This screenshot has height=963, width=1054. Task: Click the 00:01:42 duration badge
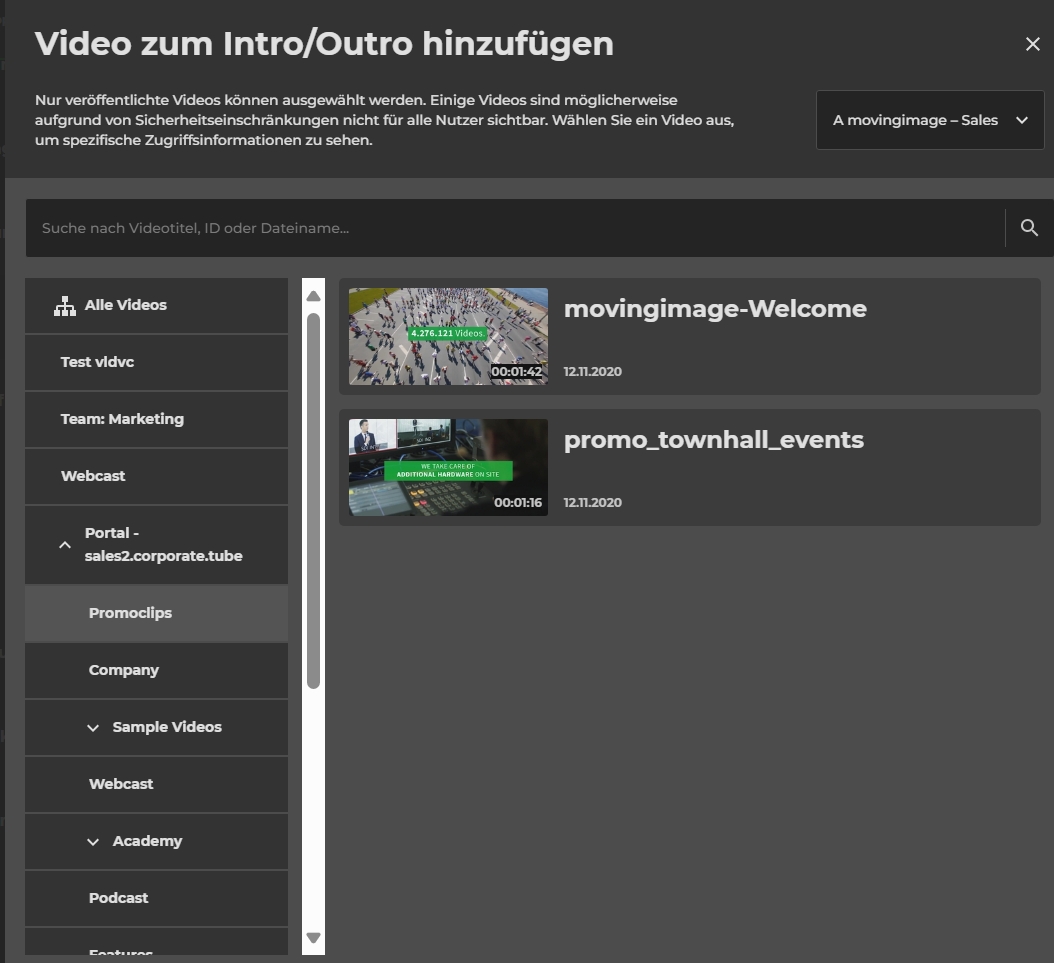(x=516, y=372)
